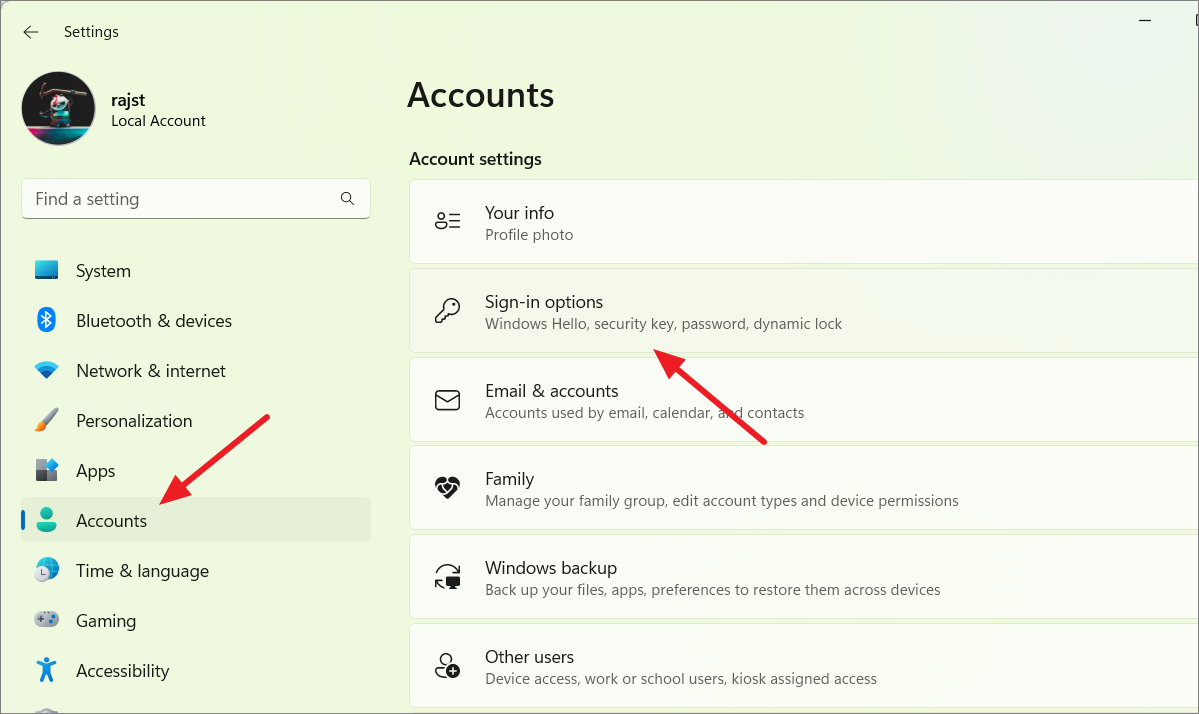Open the Network & internet globe icon
The image size is (1199, 714).
46,370
